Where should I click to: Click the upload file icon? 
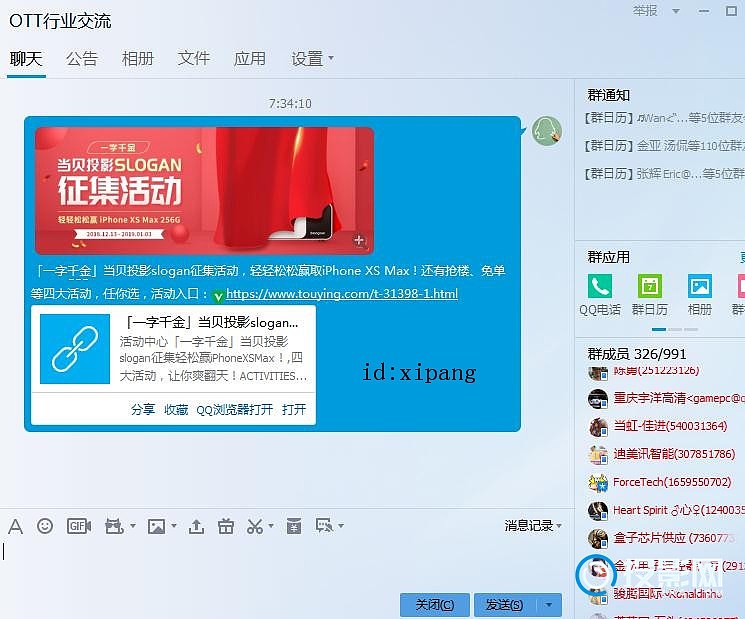click(196, 526)
